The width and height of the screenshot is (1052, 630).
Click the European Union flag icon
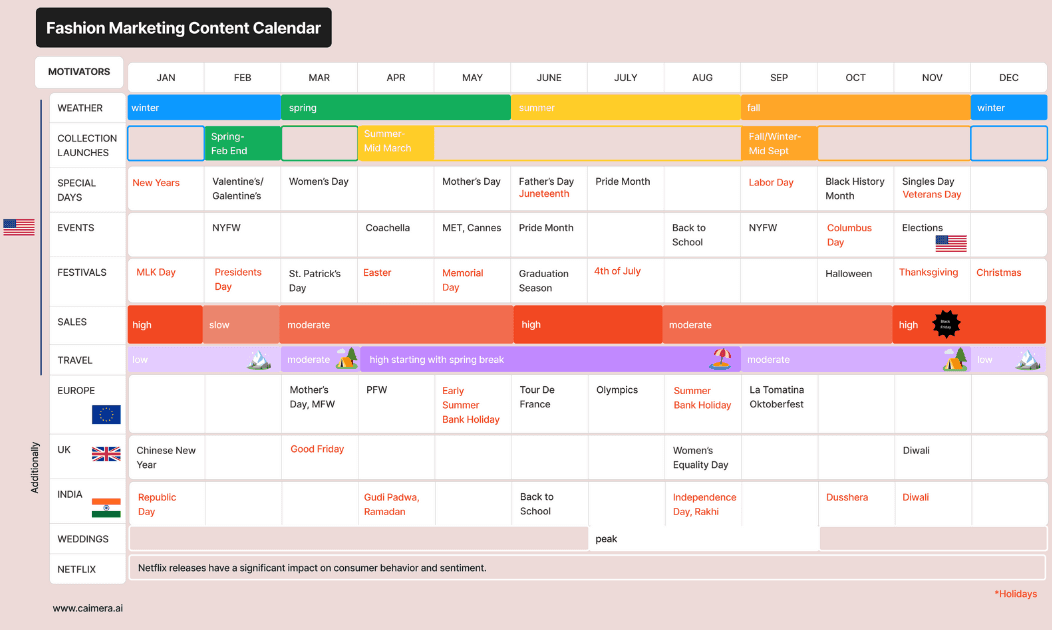coord(106,415)
